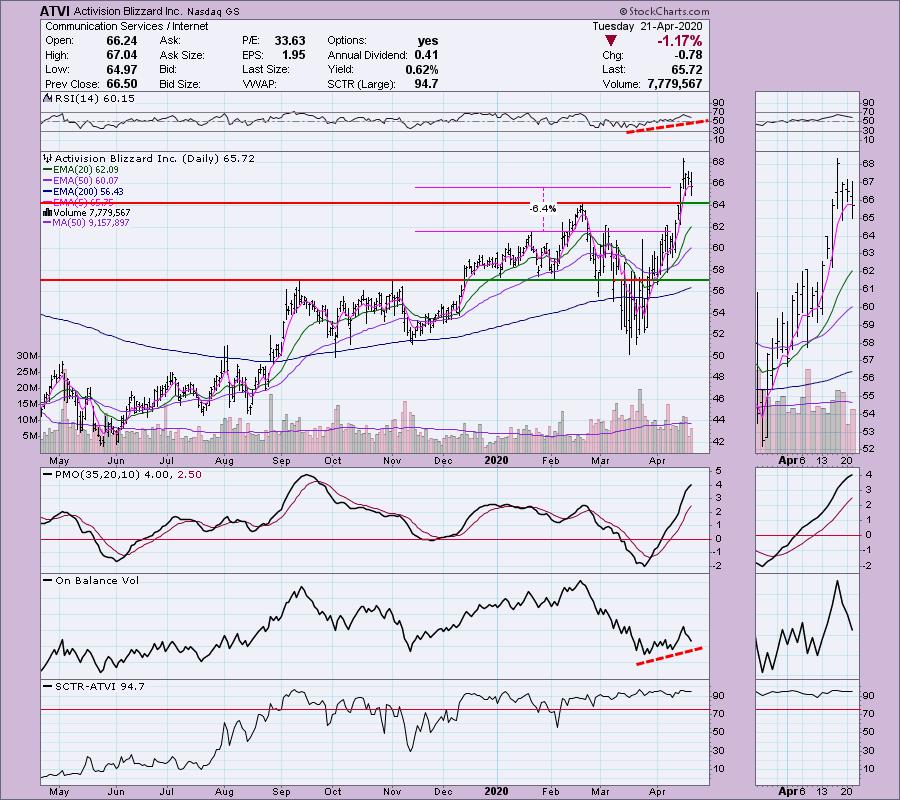Click the On Balance Vol panel label

(97, 581)
